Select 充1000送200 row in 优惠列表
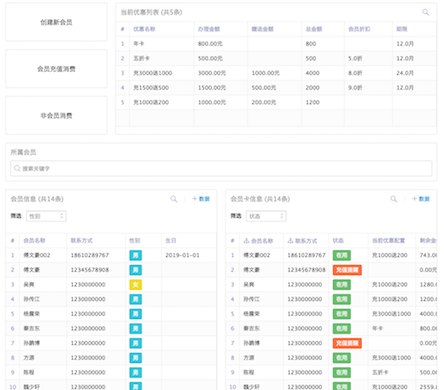The image size is (444, 390). 276,102
